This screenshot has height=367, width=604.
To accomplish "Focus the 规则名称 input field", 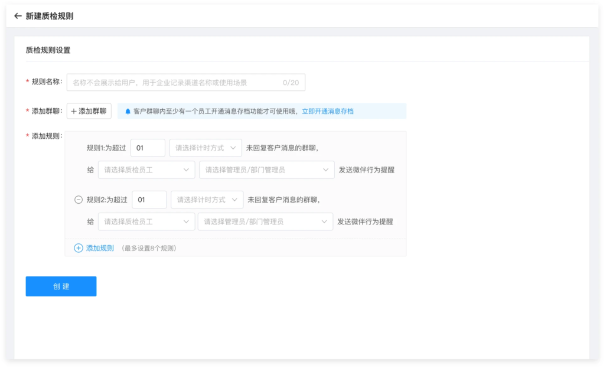I will tap(186, 82).
